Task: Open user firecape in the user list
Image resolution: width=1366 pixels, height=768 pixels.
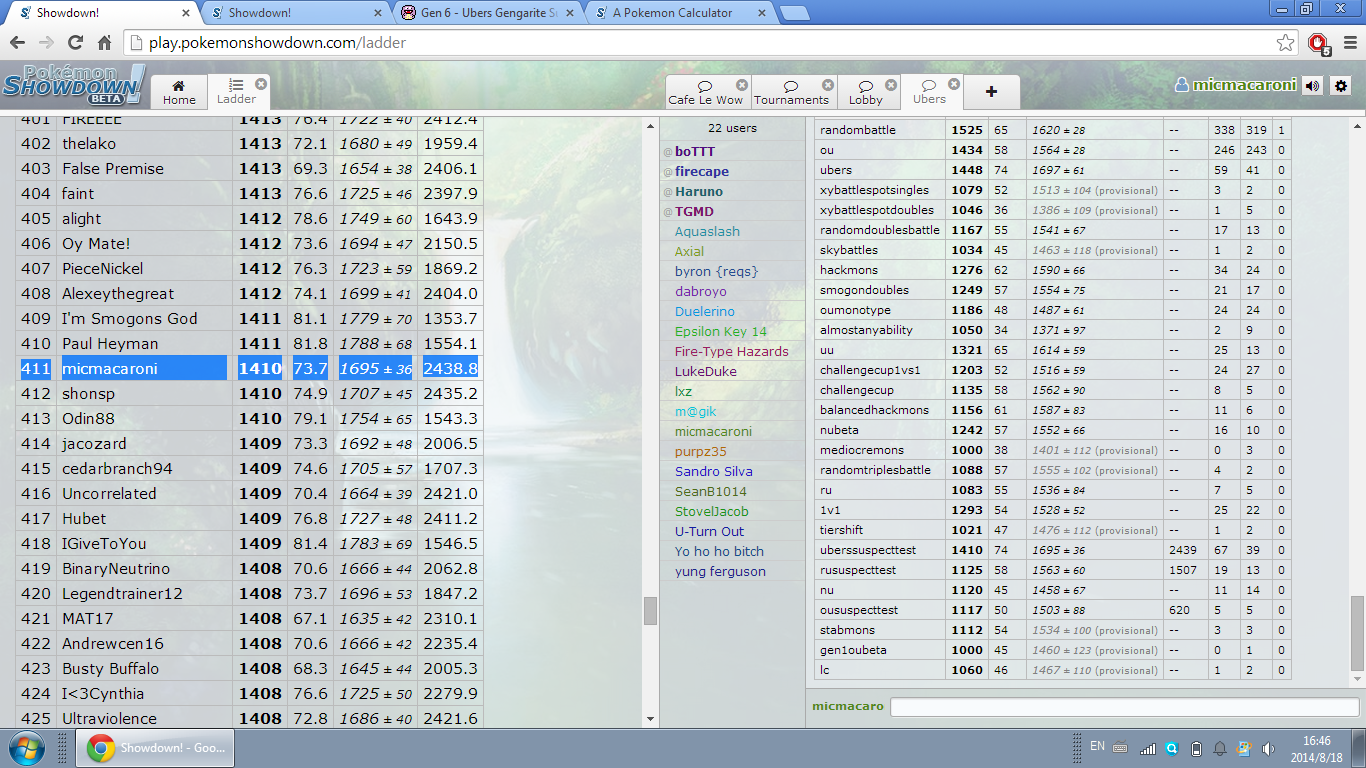Action: point(702,172)
